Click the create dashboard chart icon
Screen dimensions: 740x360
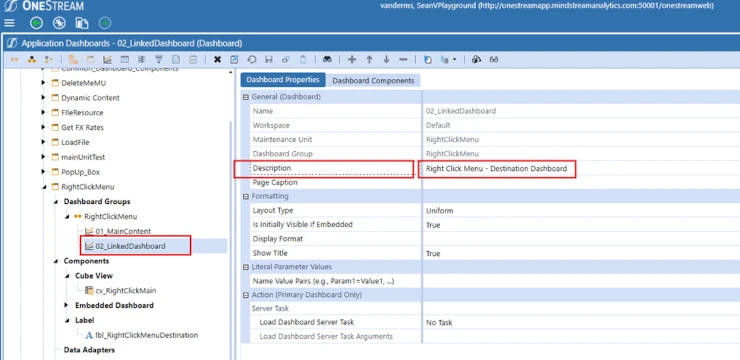coord(108,59)
